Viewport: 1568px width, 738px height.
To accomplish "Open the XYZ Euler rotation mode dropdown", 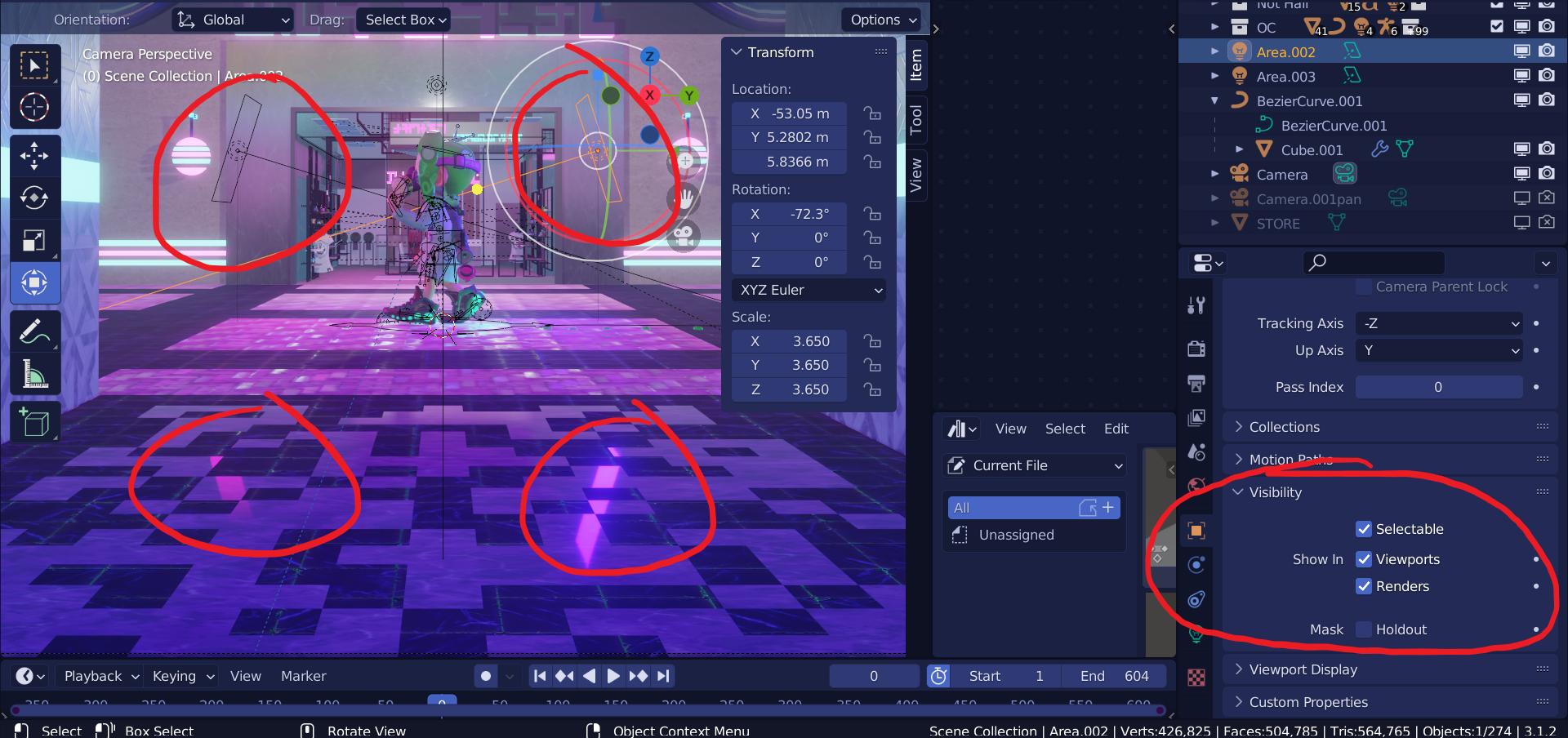I will tap(809, 290).
